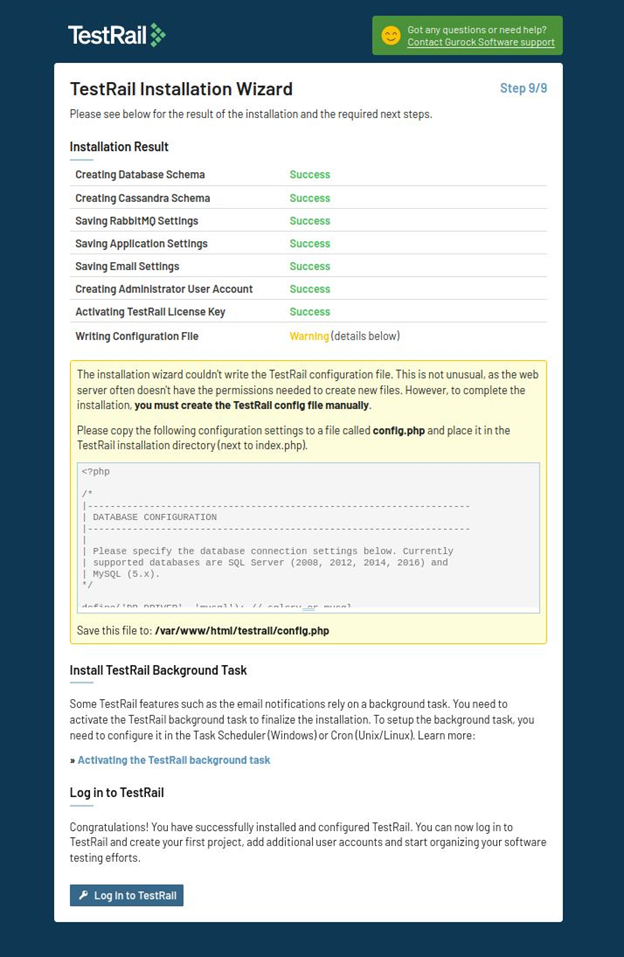Click the TestRail Installation Wizard title
624x957 pixels.
coord(181,90)
